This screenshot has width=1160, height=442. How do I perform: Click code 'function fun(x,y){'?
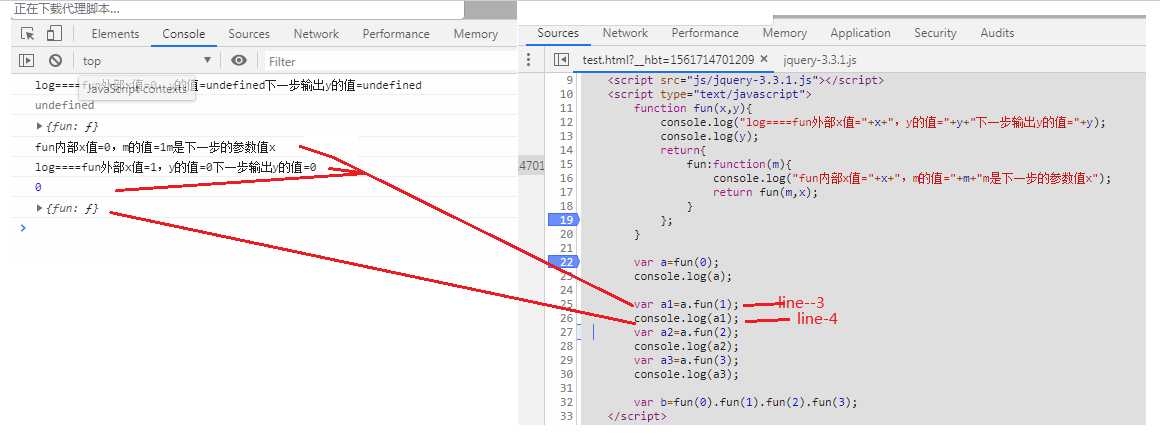(692, 108)
